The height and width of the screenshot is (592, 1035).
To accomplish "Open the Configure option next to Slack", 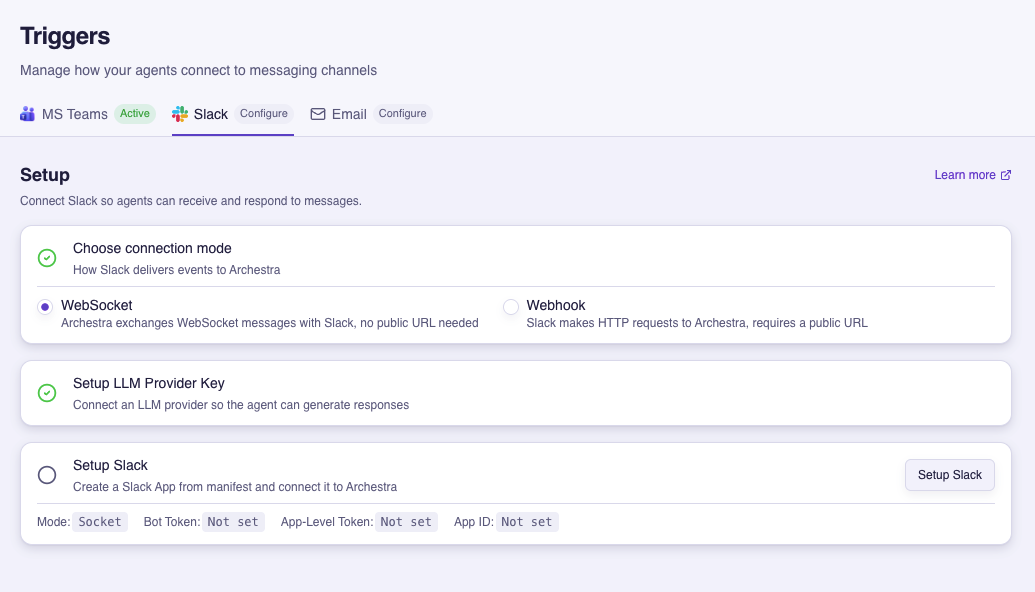I will pyautogui.click(x=264, y=113).
